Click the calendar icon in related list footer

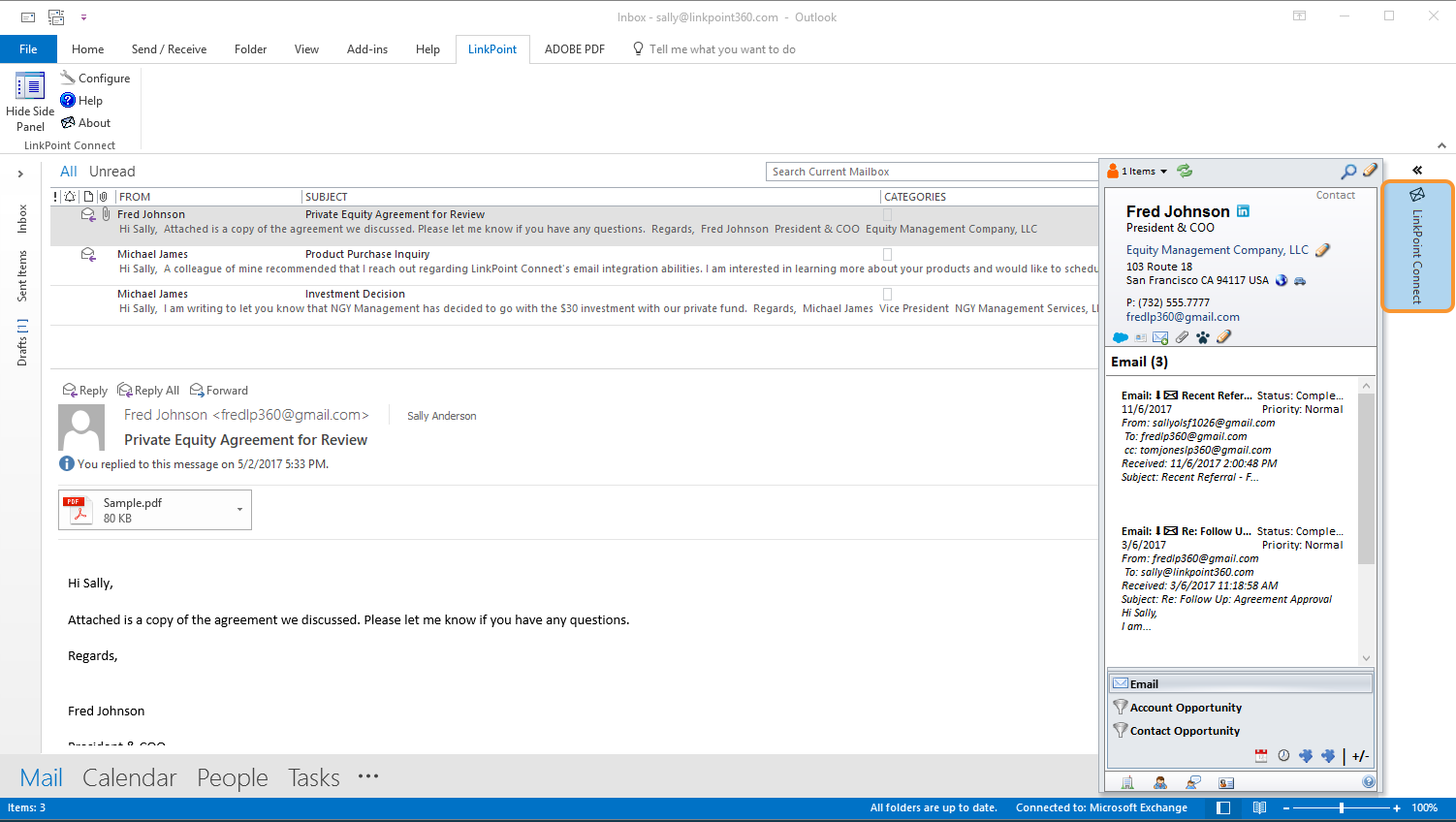coord(1261,756)
